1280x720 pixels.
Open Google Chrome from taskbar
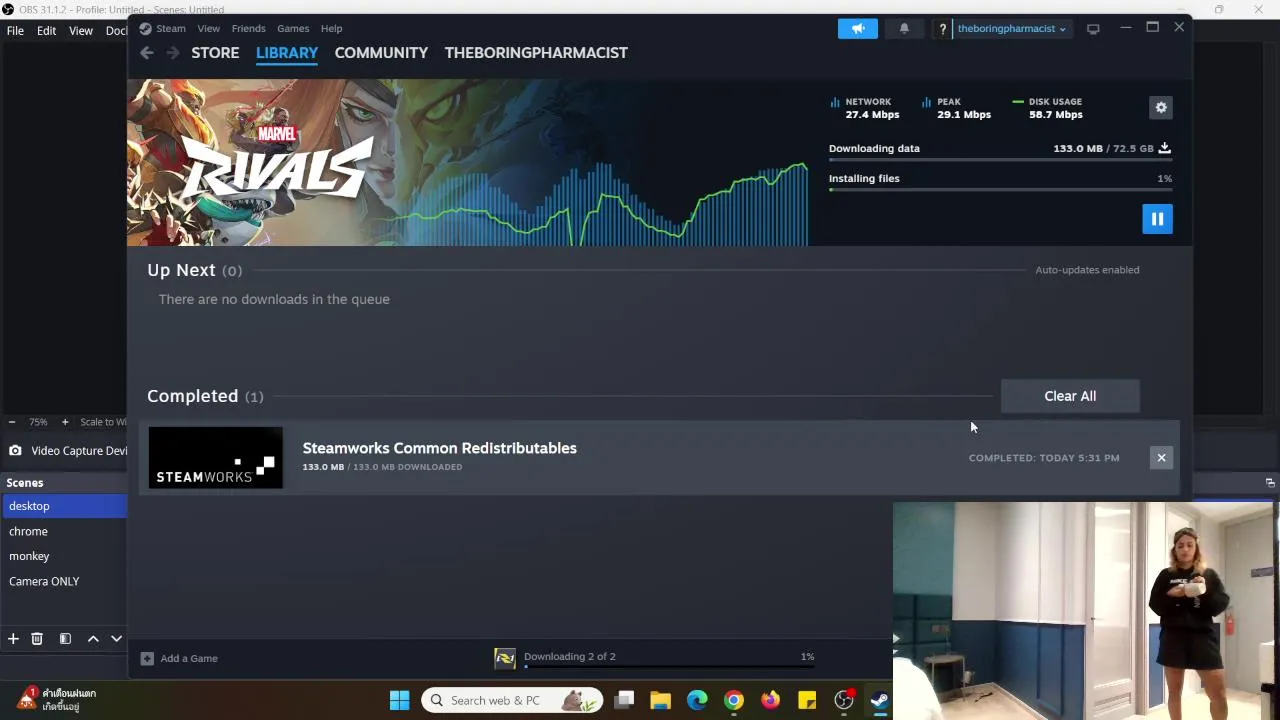point(734,700)
